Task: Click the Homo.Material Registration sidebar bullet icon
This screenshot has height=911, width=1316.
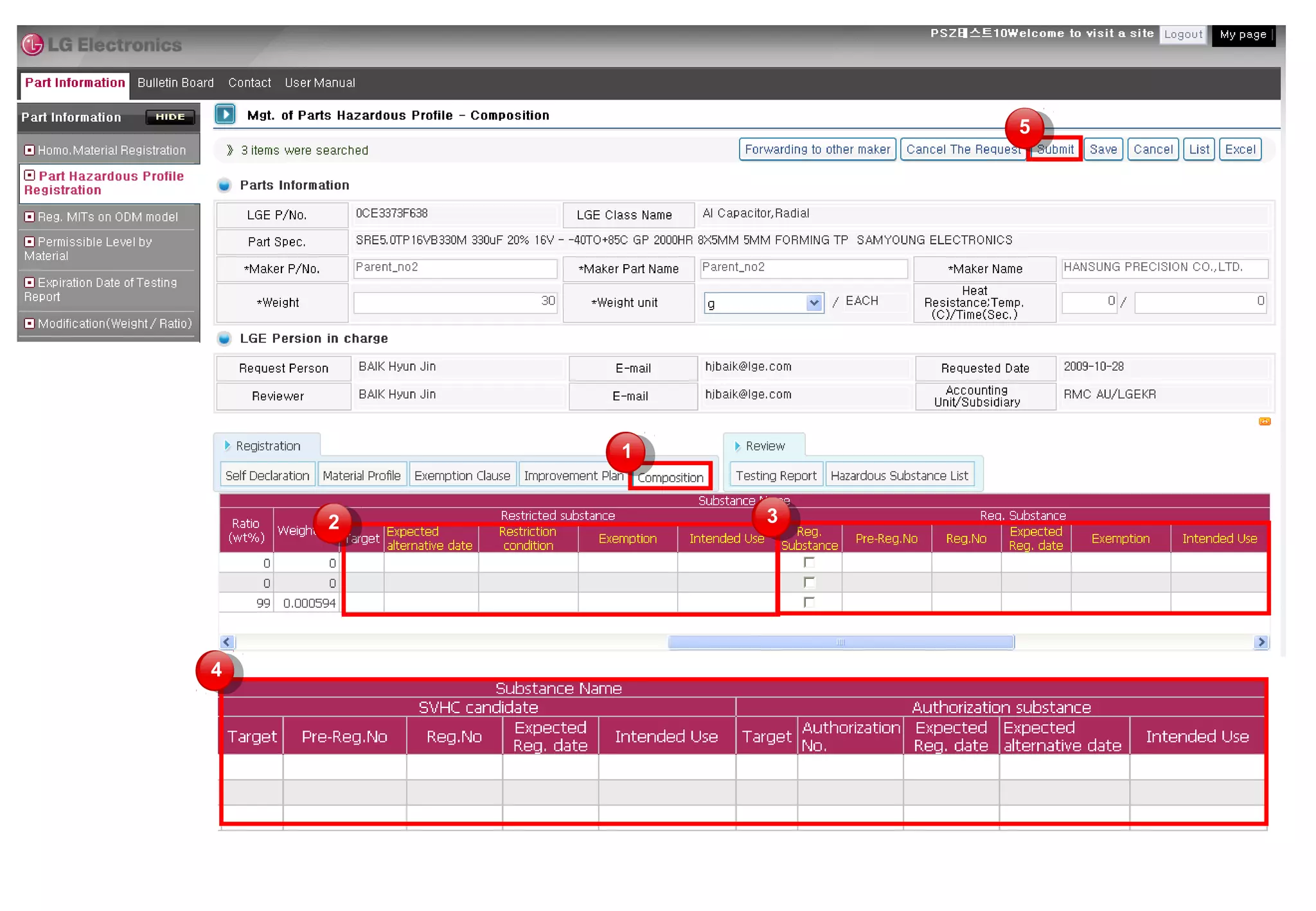Action: pos(29,150)
